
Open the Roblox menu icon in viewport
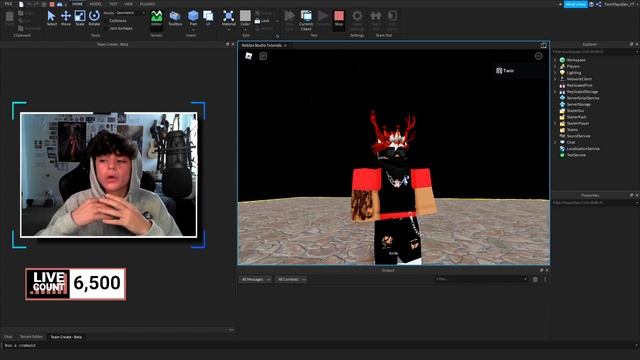click(249, 56)
